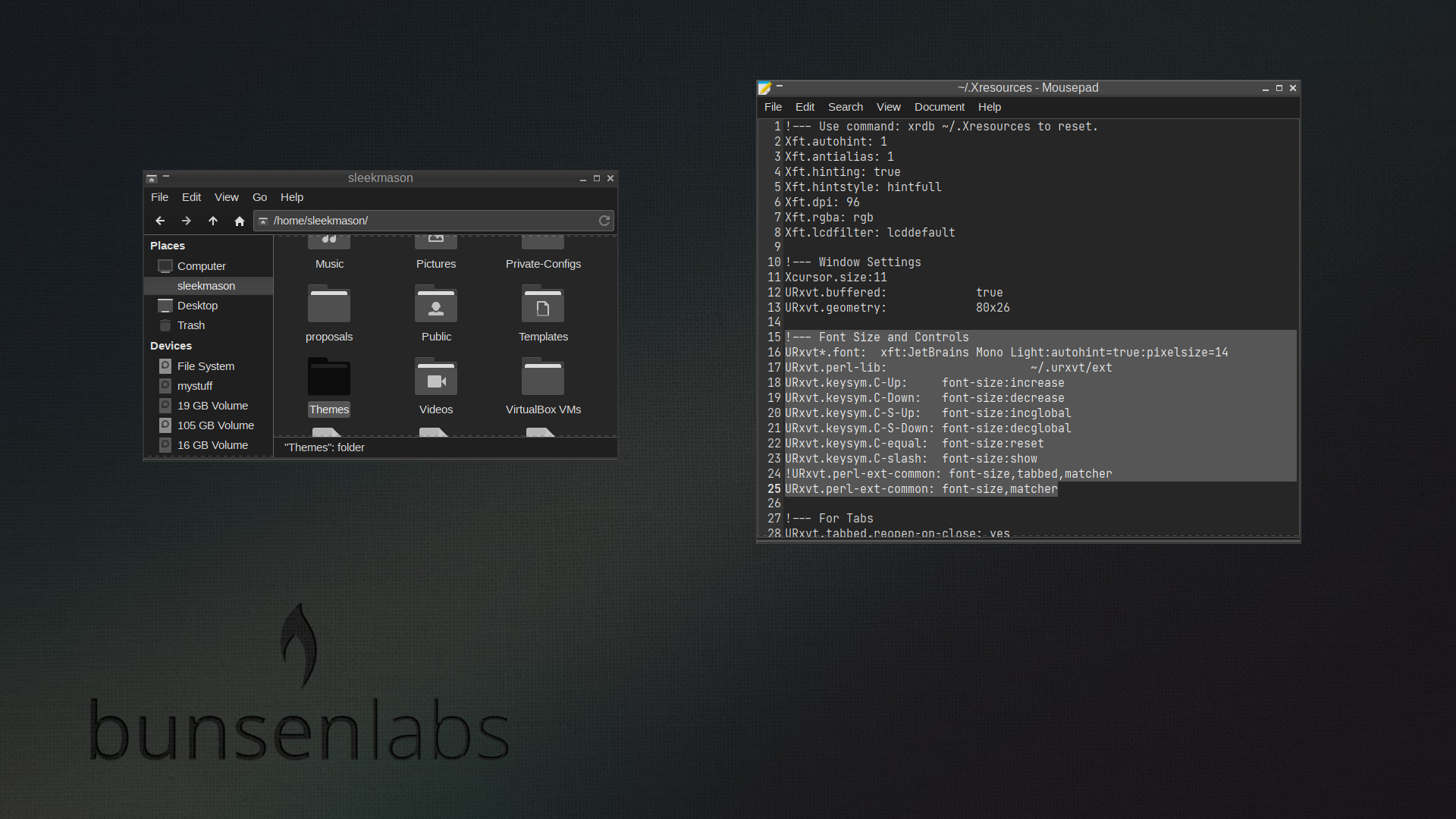Open the Public folder
The width and height of the screenshot is (1456, 819).
436,313
